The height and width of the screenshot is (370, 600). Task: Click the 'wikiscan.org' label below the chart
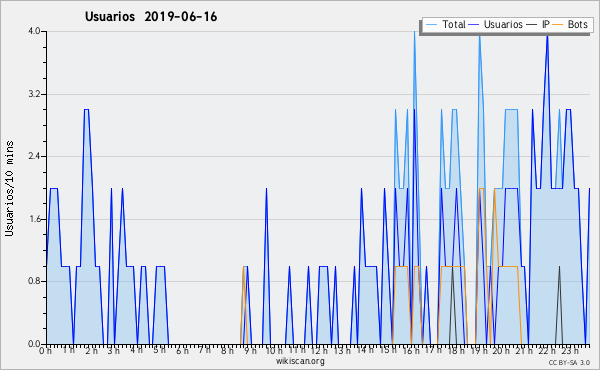(300, 361)
